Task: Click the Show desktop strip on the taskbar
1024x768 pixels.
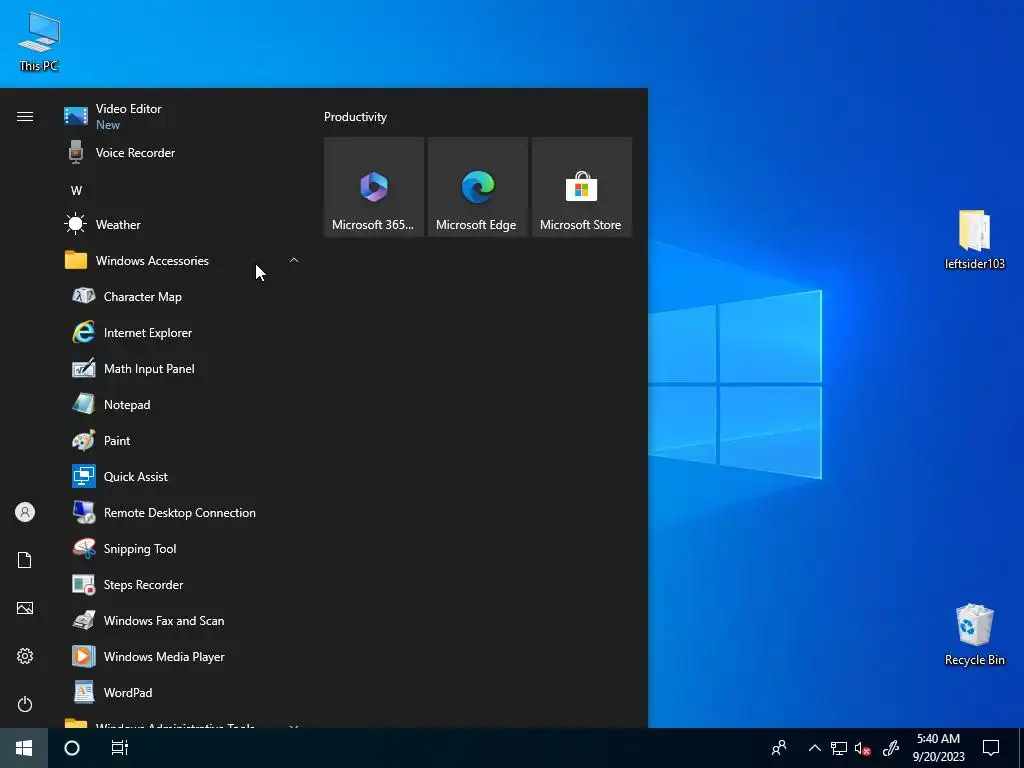Action: (x=1021, y=748)
